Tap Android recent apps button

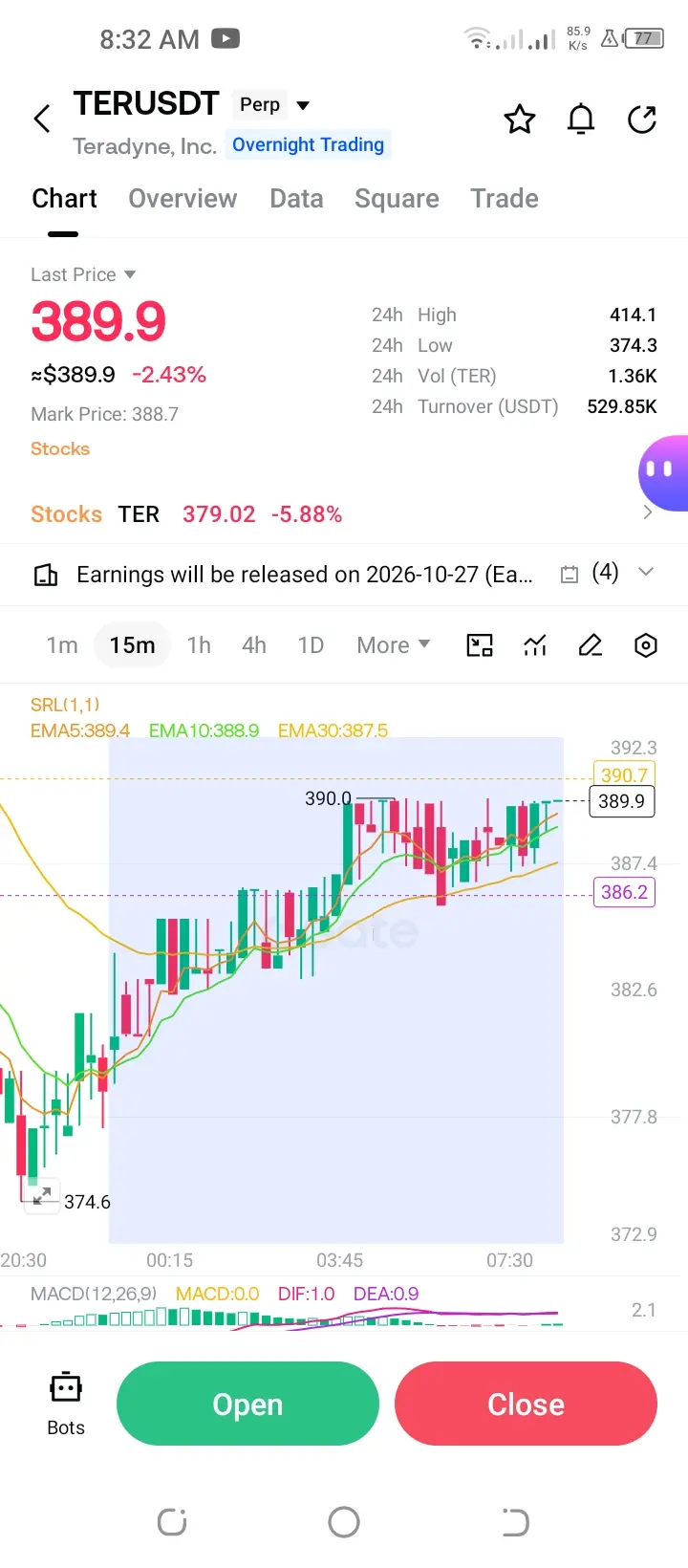click(x=172, y=1521)
